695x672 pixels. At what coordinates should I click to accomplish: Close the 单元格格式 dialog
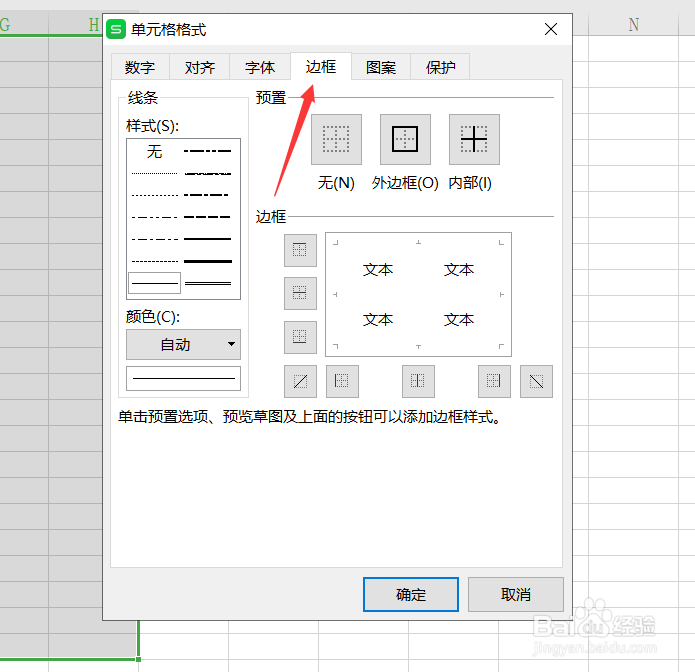551,29
